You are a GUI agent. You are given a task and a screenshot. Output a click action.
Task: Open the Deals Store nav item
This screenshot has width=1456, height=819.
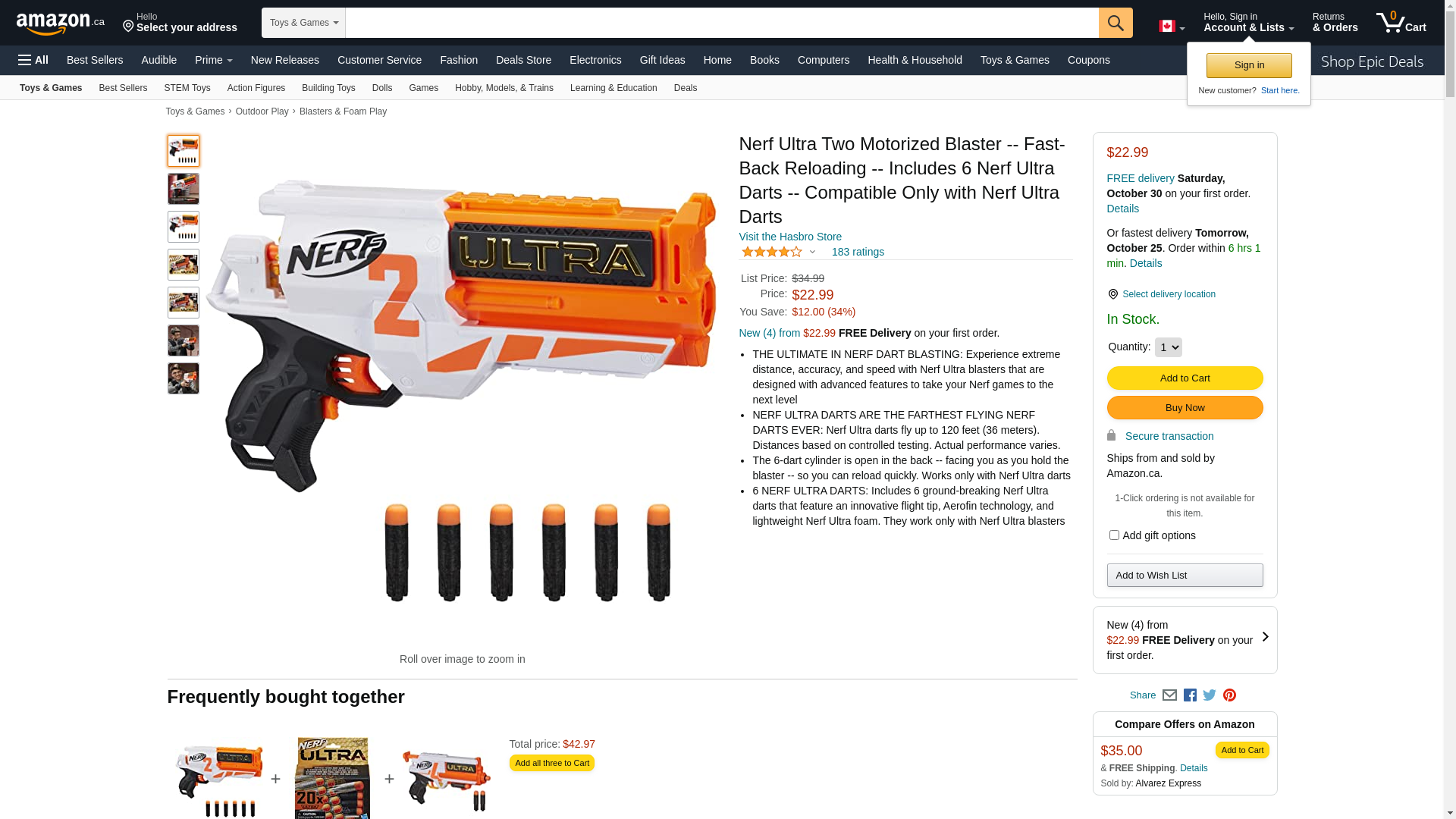click(x=523, y=60)
